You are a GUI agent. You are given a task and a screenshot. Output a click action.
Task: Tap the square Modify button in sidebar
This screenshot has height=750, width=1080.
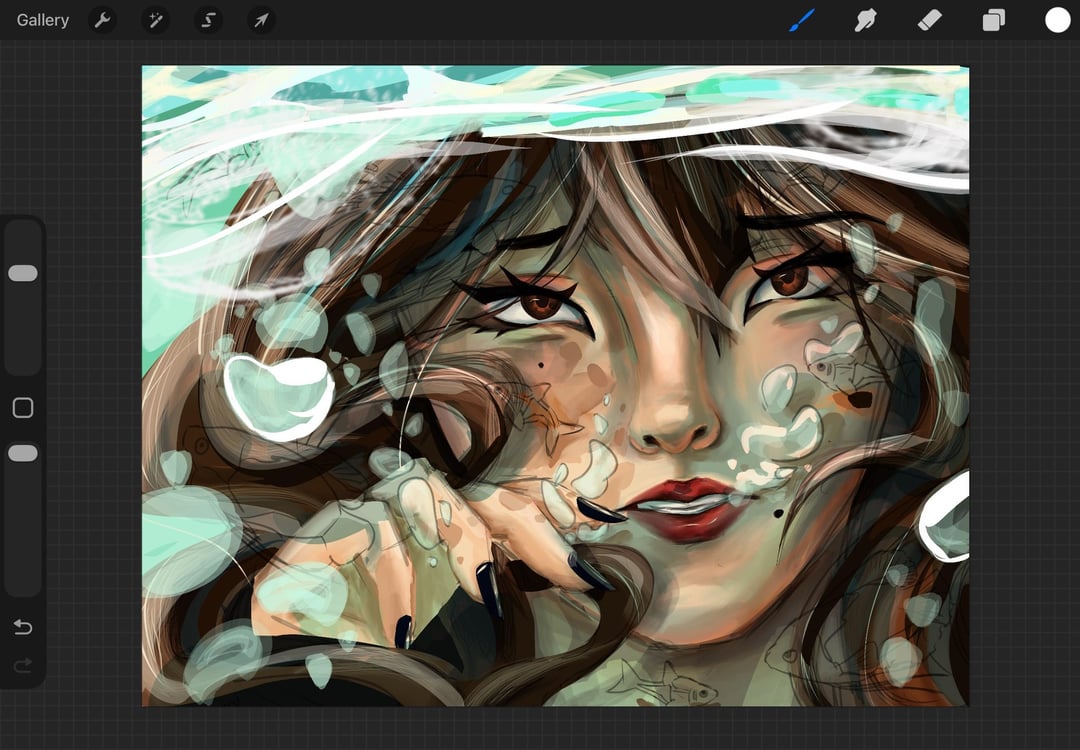click(x=23, y=408)
